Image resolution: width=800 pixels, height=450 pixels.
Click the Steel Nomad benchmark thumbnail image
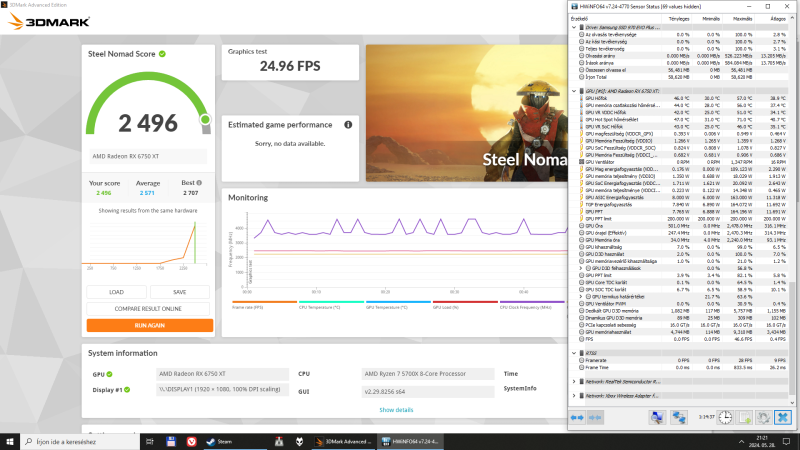click(x=466, y=113)
